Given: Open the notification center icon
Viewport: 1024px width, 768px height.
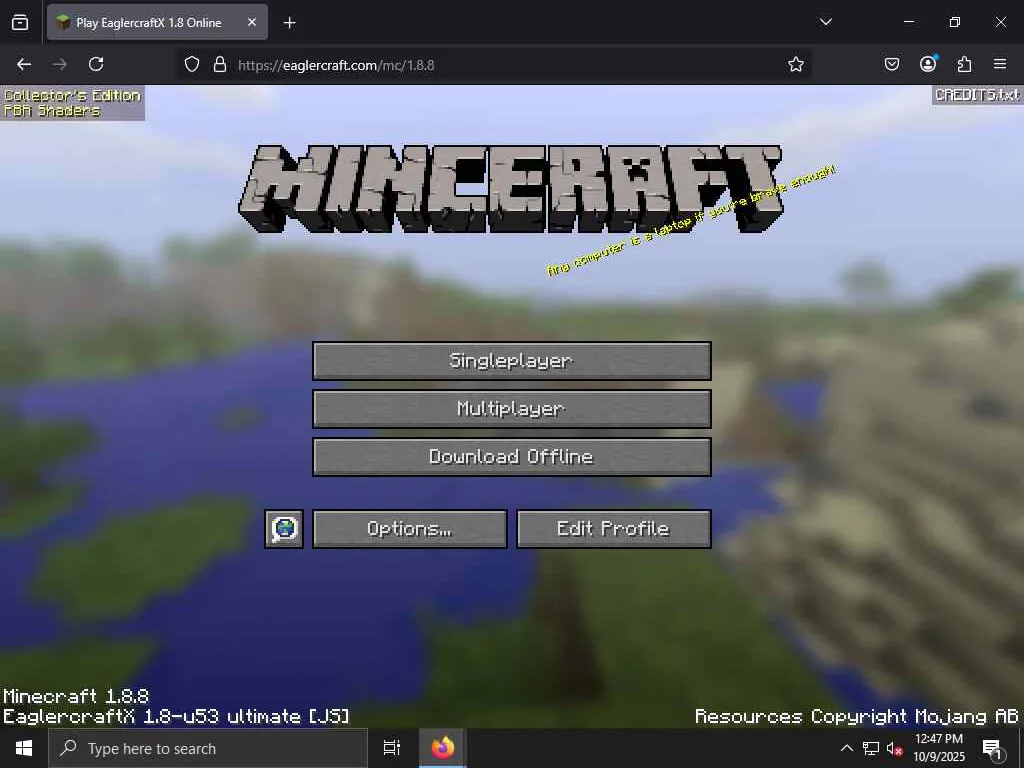Looking at the screenshot, I should [993, 748].
